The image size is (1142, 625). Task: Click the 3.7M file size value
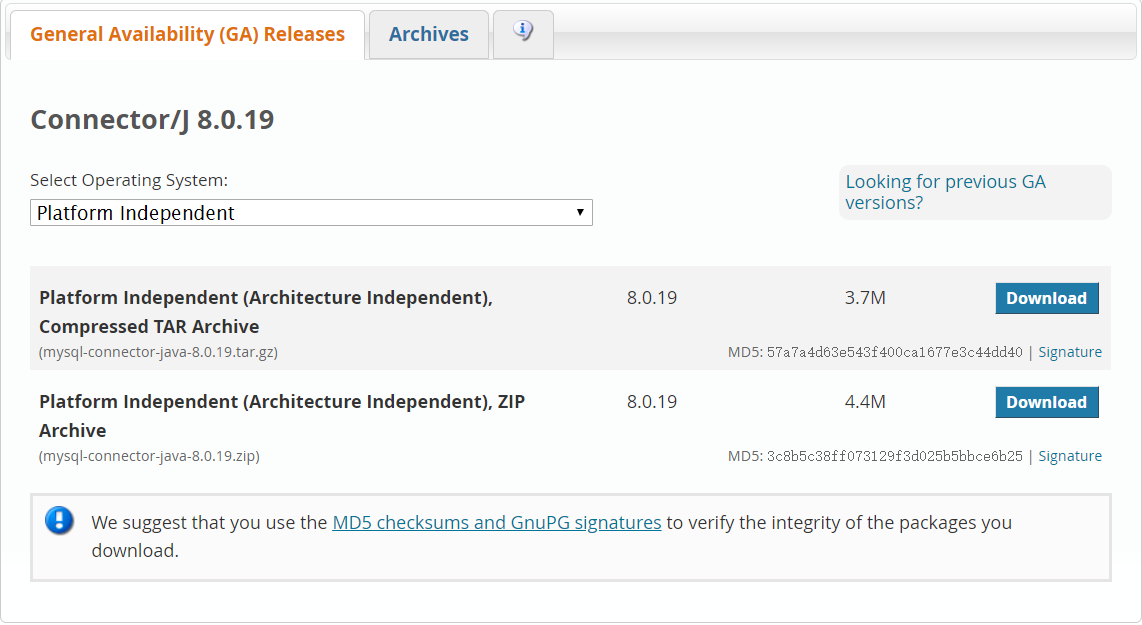click(x=865, y=298)
